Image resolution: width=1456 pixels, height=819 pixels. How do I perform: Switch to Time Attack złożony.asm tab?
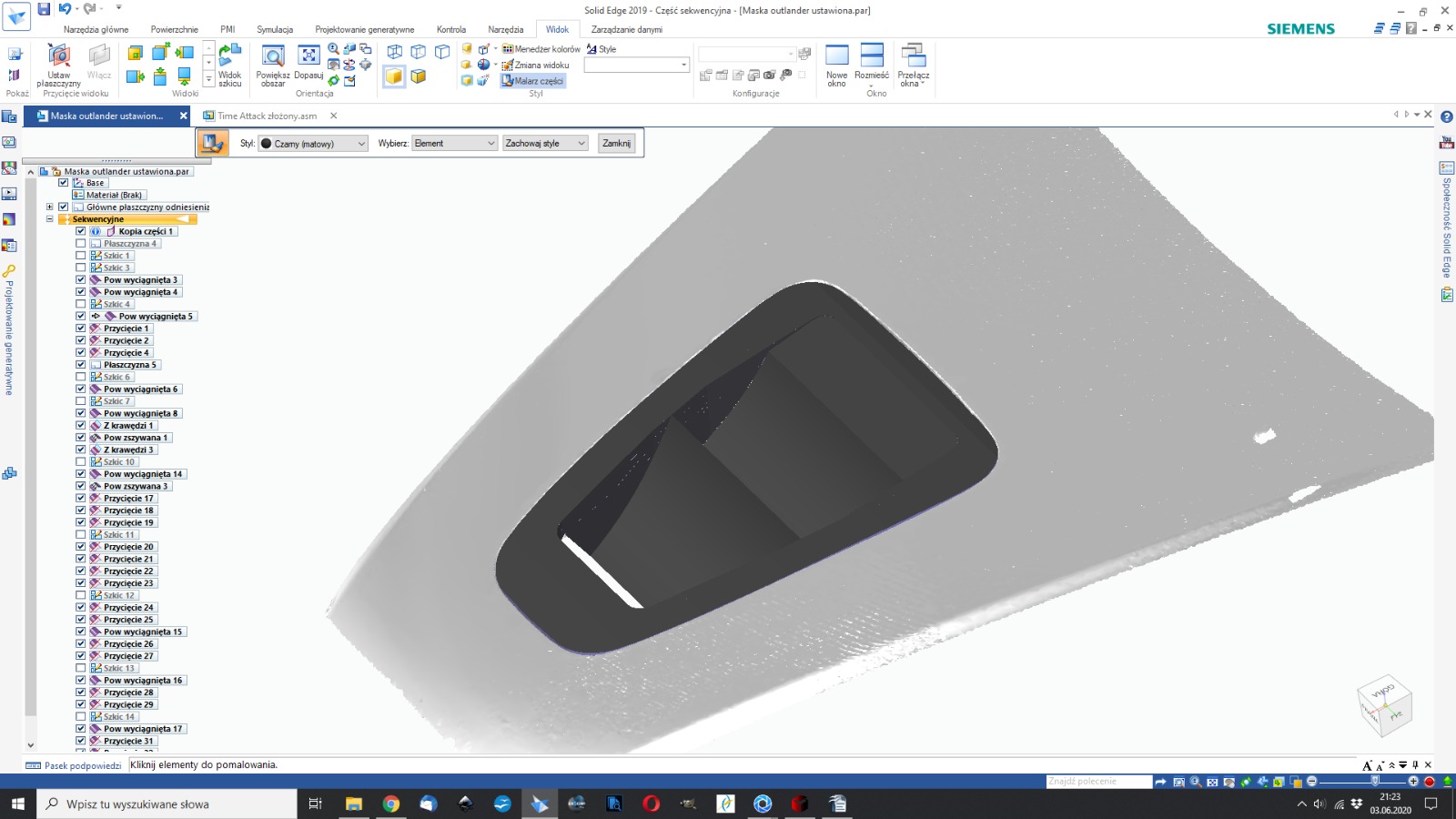pyautogui.click(x=267, y=116)
